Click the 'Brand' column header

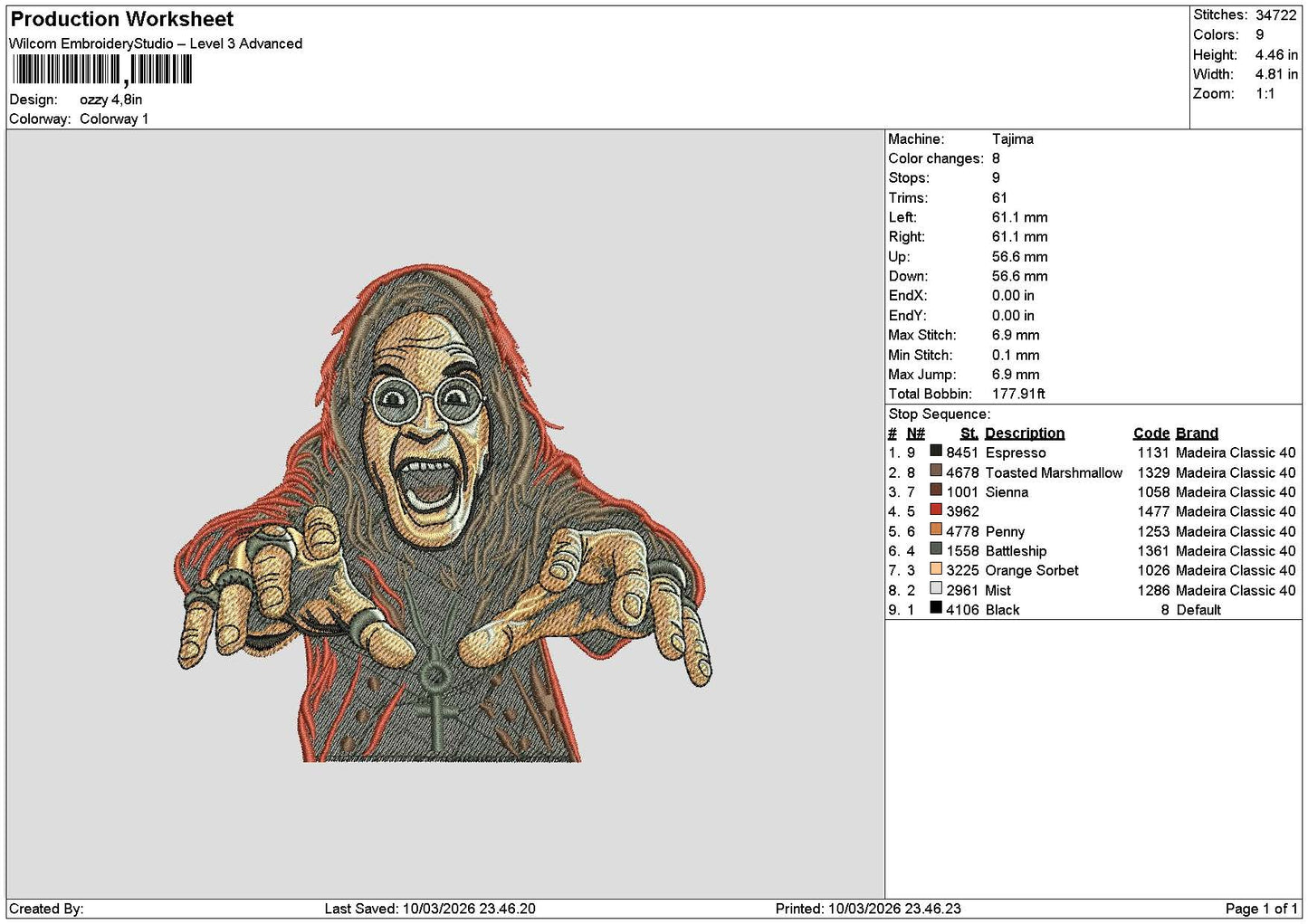tap(1197, 433)
